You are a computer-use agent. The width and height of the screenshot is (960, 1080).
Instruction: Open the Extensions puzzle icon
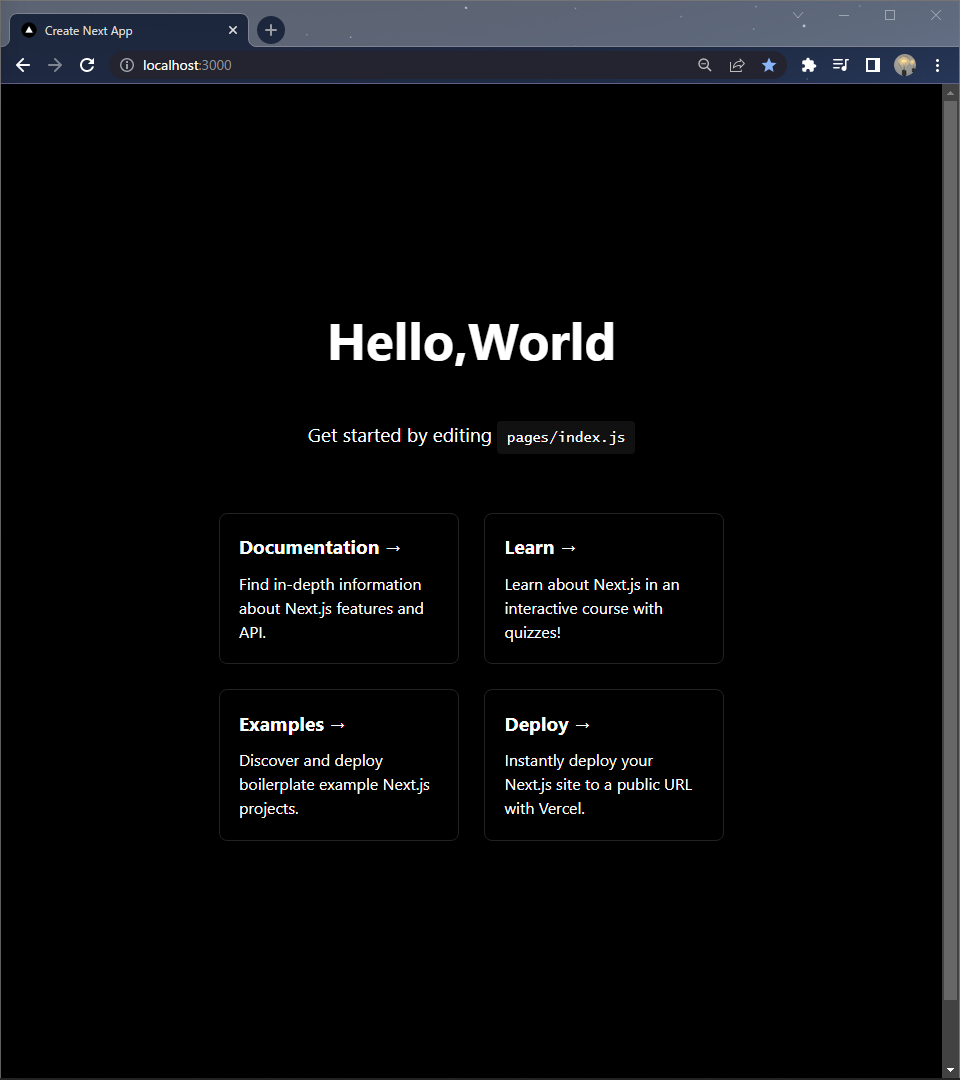pyautogui.click(x=809, y=65)
